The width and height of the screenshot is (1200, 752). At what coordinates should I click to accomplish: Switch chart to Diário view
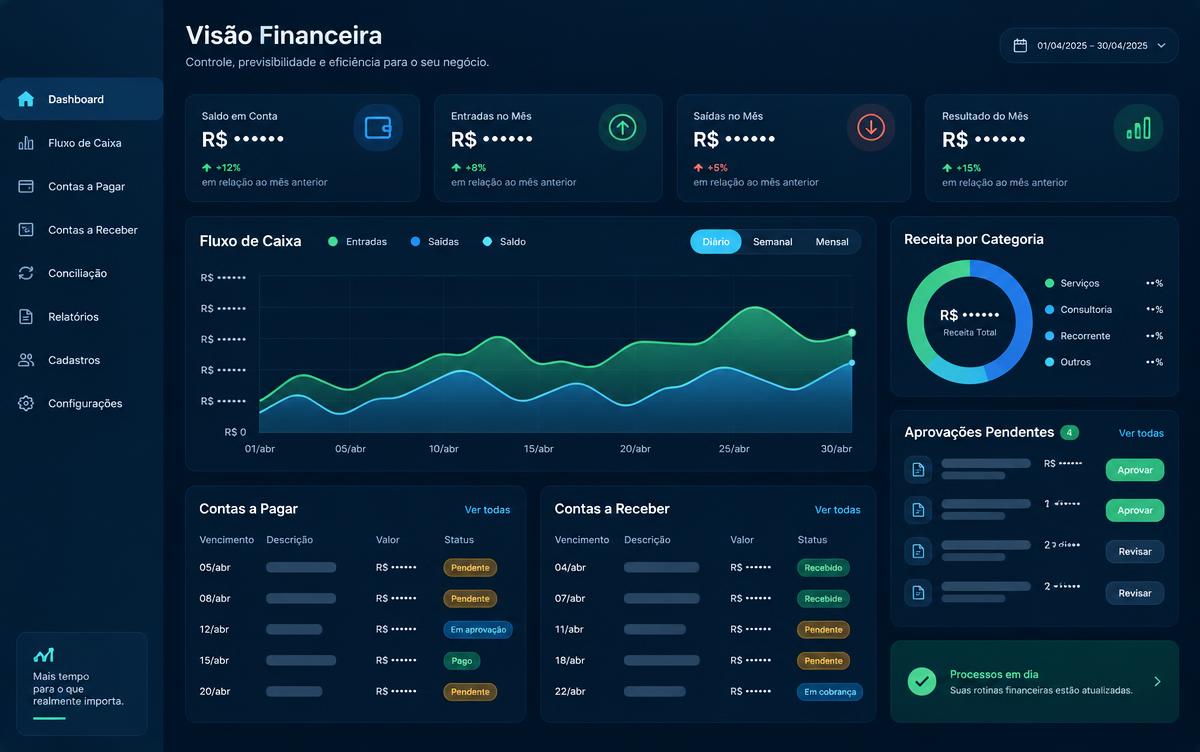pyautogui.click(x=716, y=242)
